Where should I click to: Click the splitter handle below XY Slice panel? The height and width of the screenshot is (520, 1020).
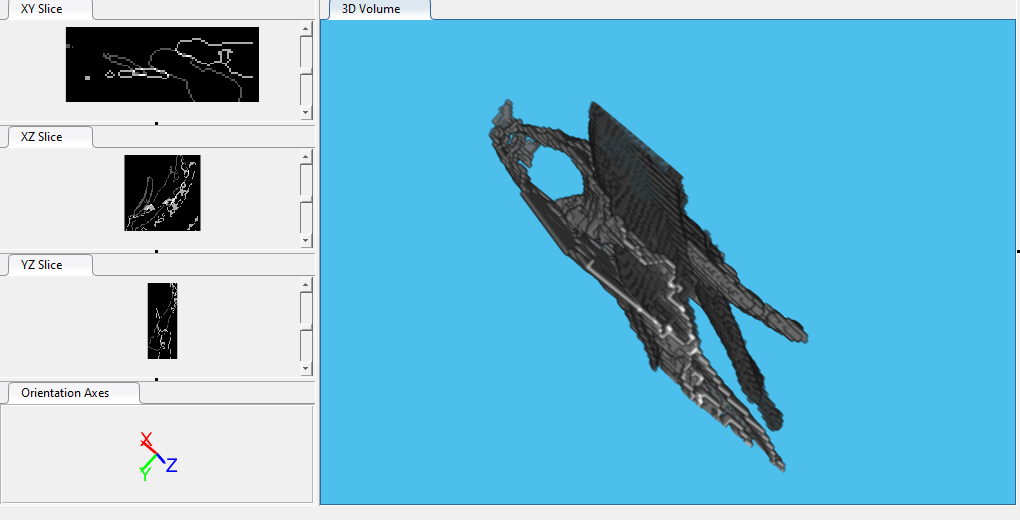click(157, 123)
